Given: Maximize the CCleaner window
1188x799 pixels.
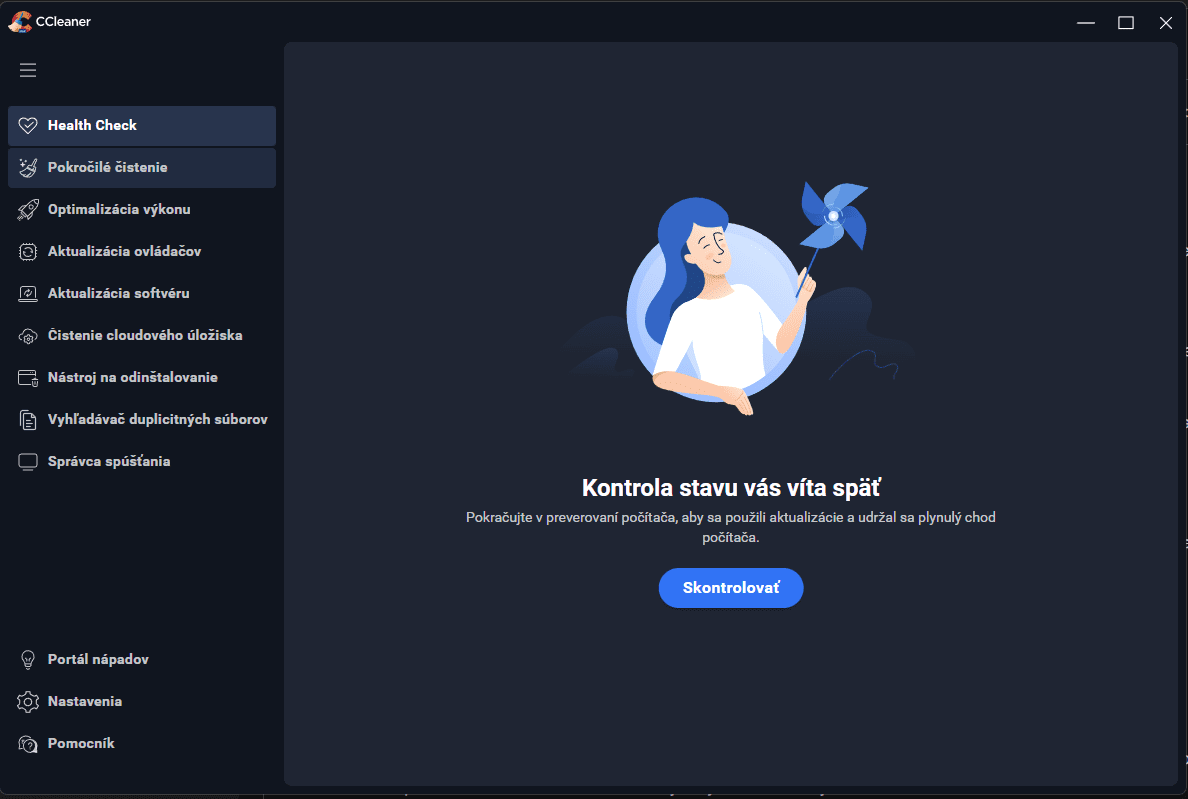Looking at the screenshot, I should tap(1126, 22).
